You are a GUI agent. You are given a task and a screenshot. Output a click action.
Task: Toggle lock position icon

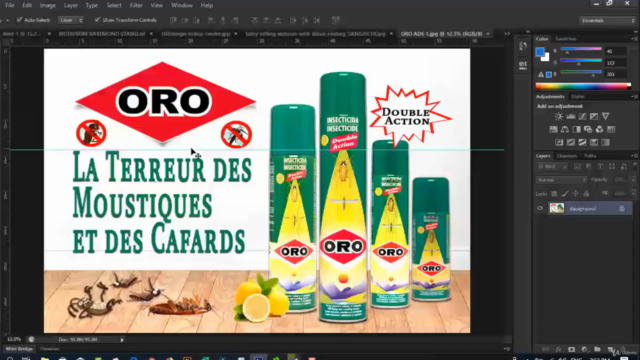[x=576, y=194]
